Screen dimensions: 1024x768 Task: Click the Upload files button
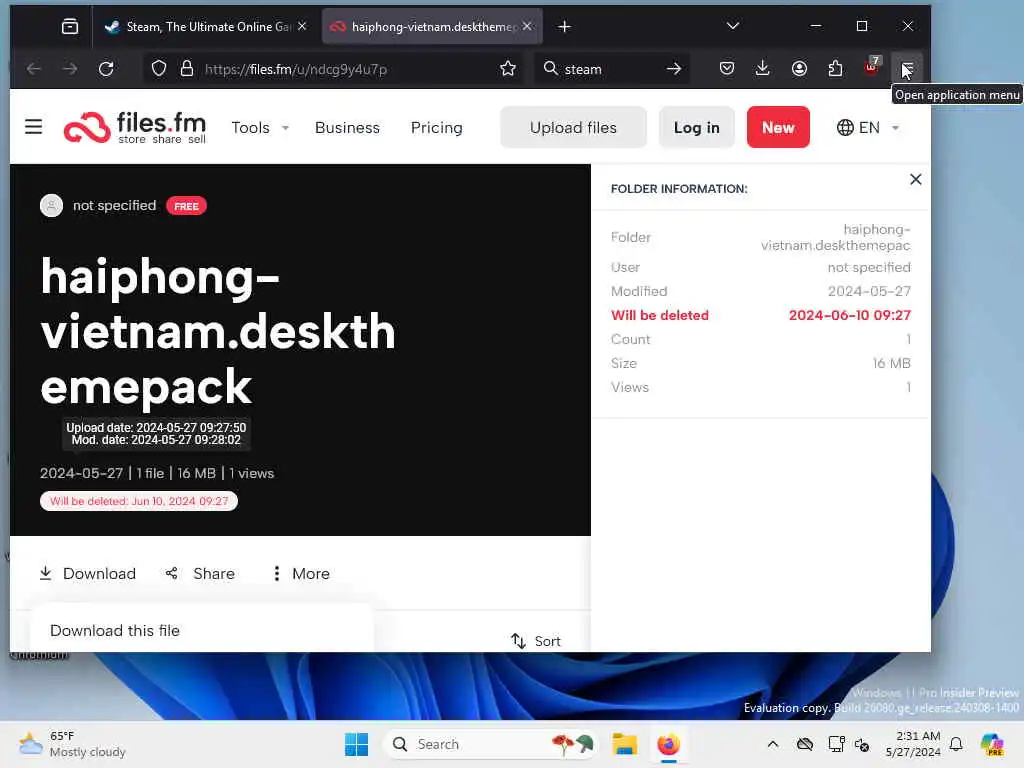click(x=573, y=127)
